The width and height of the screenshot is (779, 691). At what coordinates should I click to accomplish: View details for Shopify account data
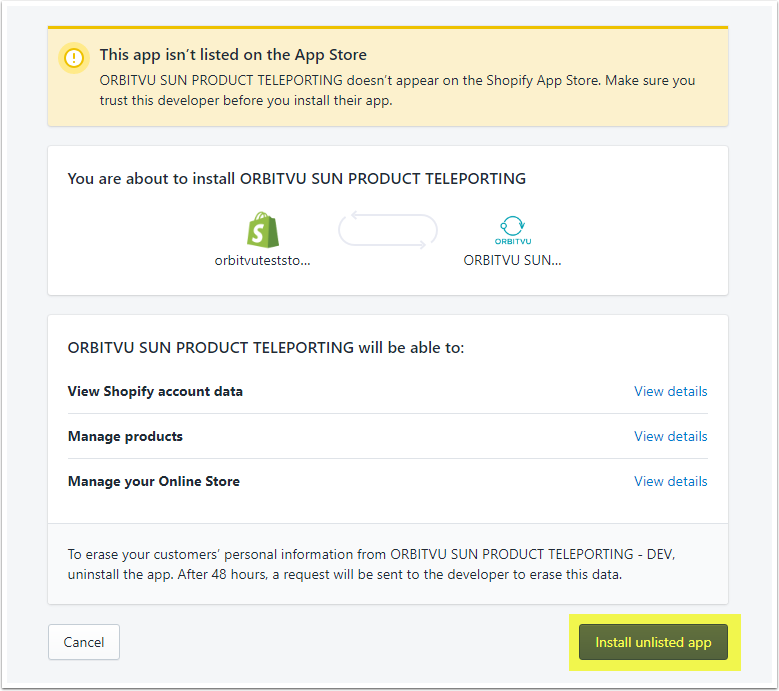(x=670, y=391)
